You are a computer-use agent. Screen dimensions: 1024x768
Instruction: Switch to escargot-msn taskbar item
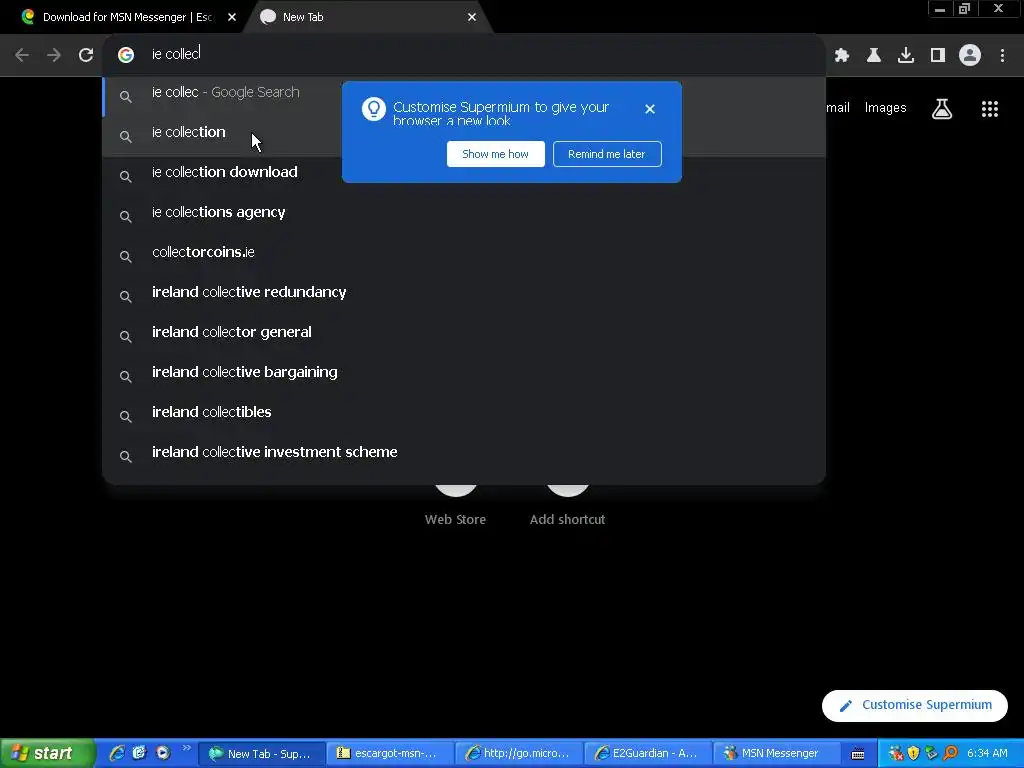389,754
